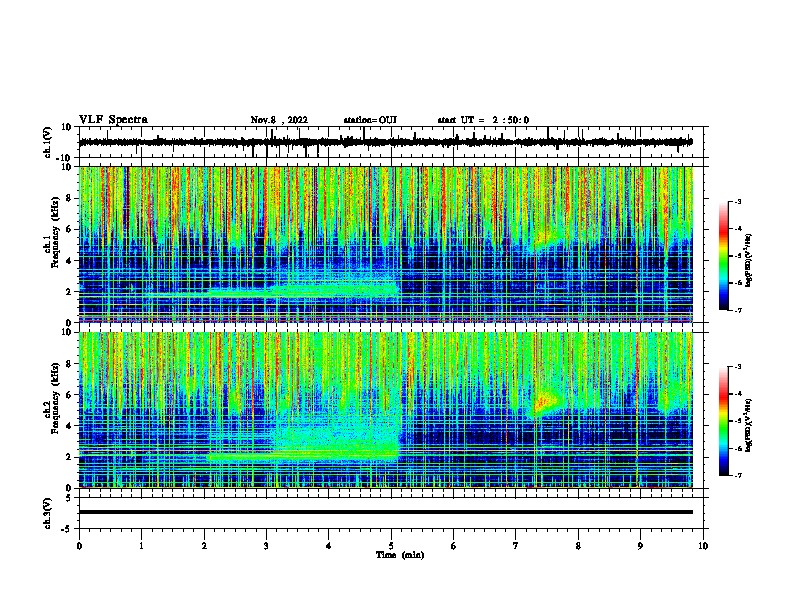Select the date text "Nov.8 , 2022"

click(x=279, y=120)
